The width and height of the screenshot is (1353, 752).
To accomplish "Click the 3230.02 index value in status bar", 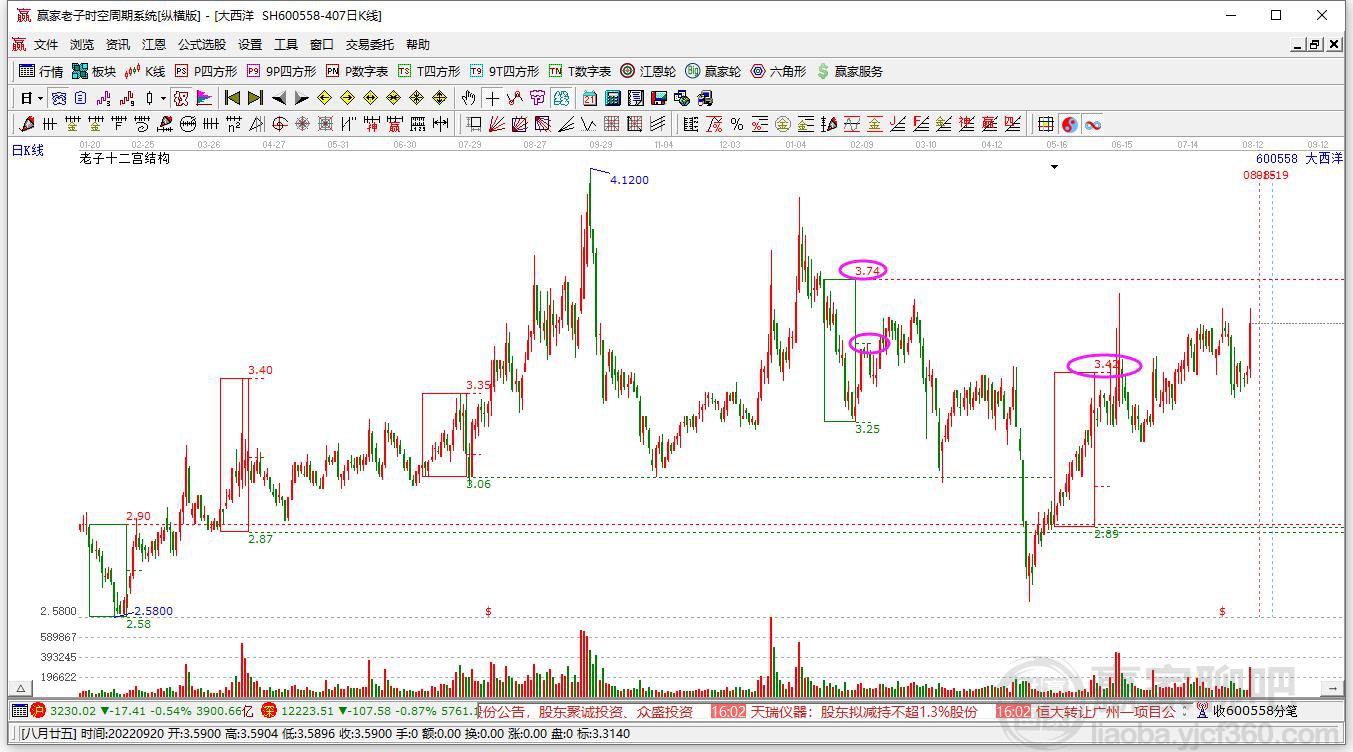I will 73,711.
